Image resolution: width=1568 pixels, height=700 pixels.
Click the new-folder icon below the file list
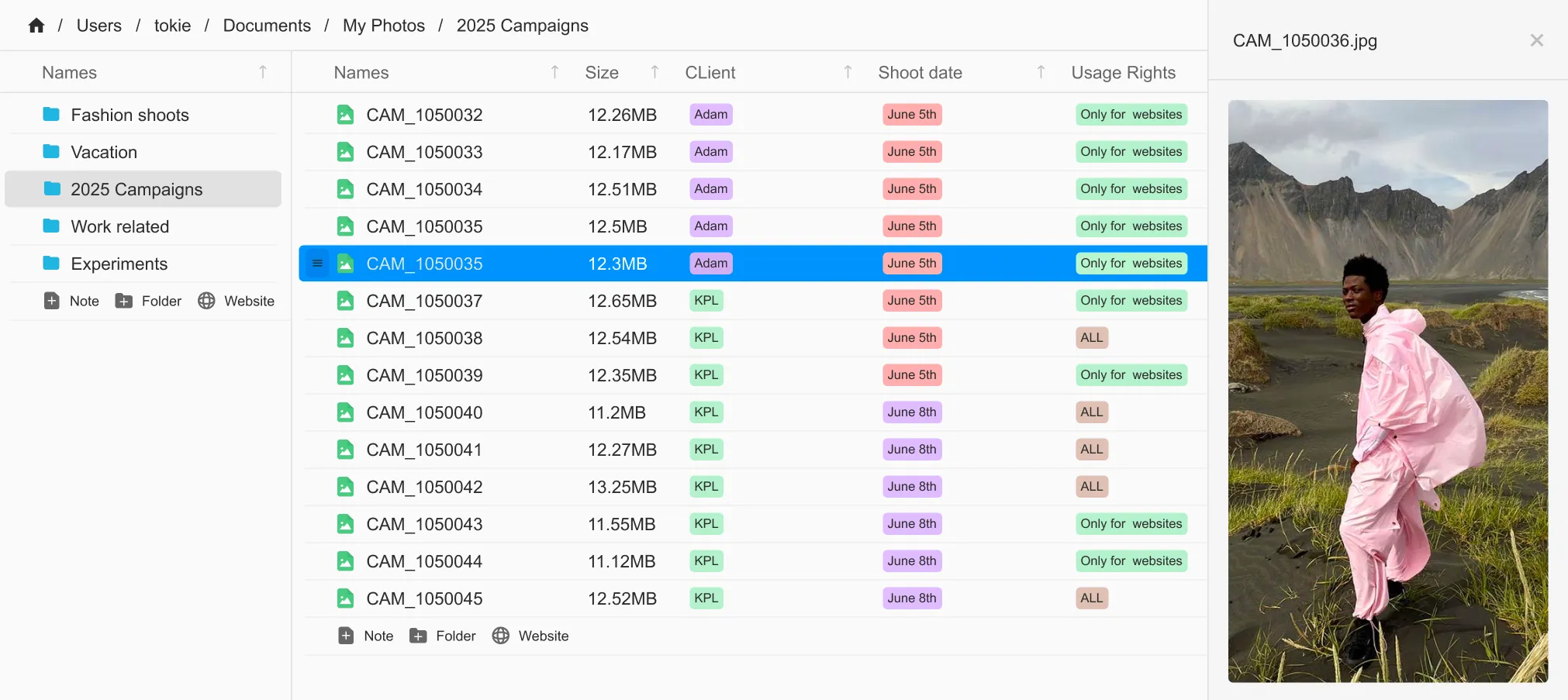click(418, 636)
